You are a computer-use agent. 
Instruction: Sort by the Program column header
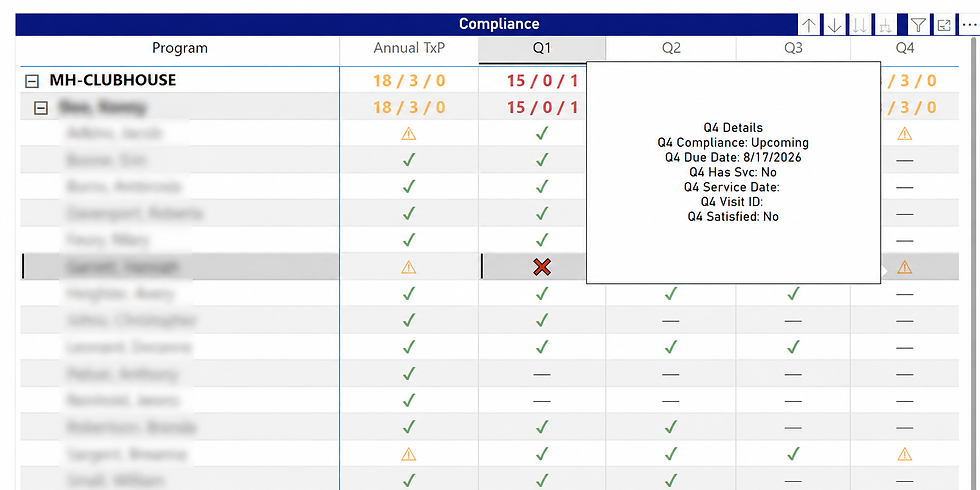(180, 48)
